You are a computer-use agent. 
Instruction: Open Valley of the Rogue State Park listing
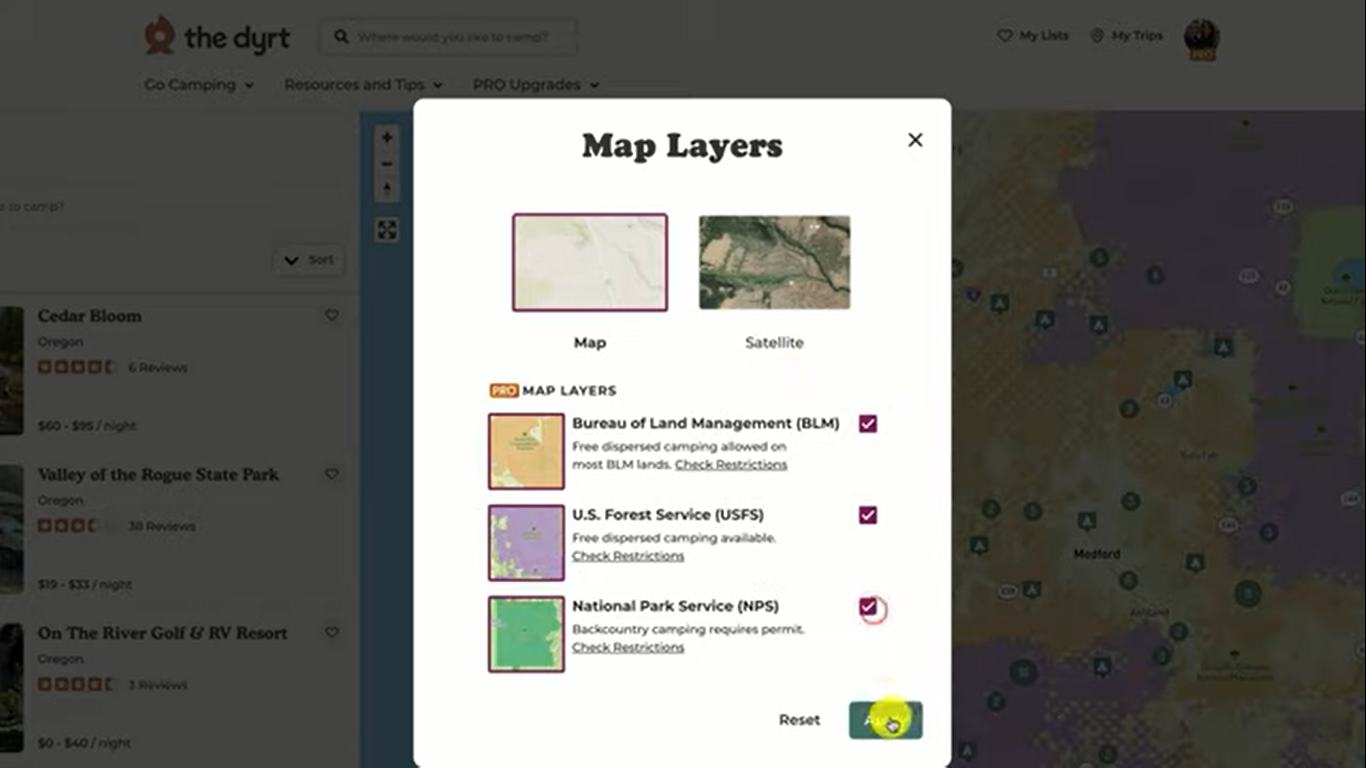tap(158, 474)
